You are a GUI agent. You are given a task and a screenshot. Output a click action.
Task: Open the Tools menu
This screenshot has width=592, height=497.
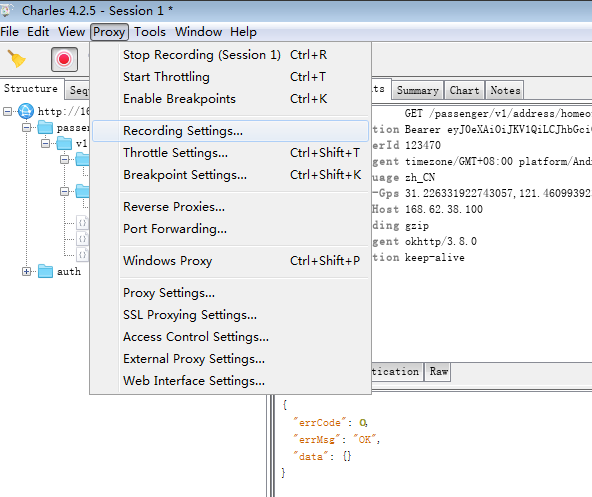pyautogui.click(x=150, y=32)
